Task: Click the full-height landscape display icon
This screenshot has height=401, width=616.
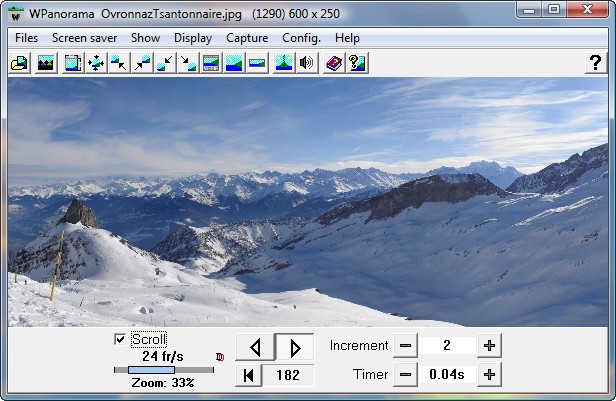Action: point(234,63)
